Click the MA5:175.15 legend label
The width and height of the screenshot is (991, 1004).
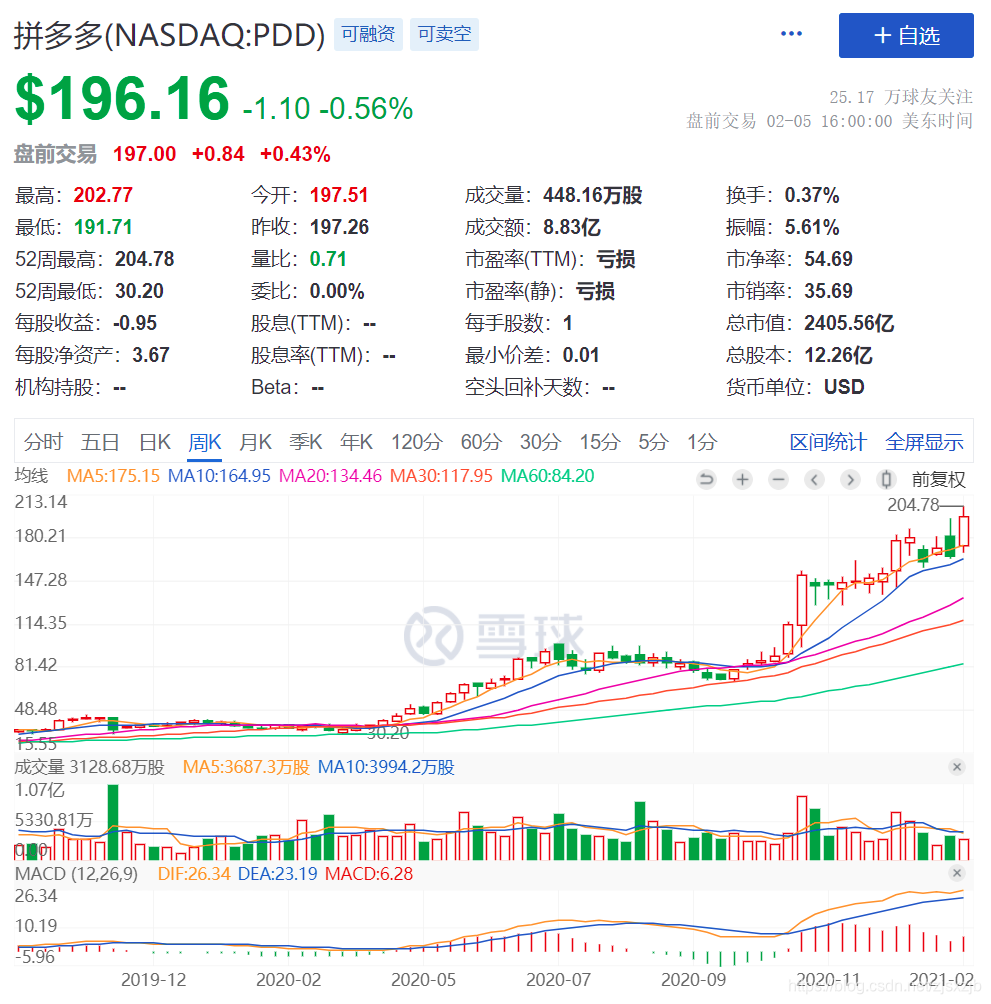click(113, 476)
